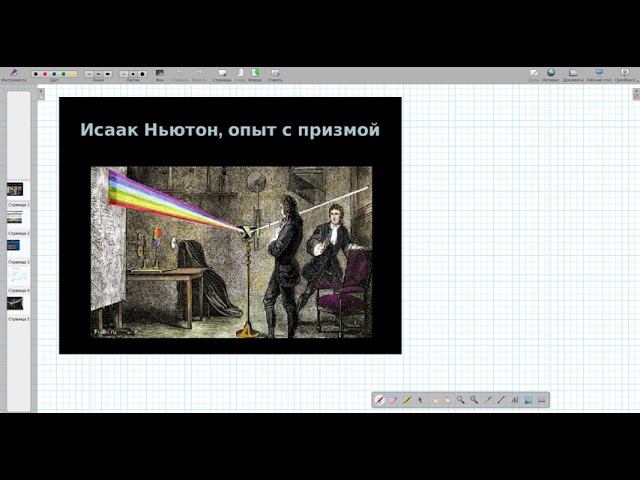The height and width of the screenshot is (480, 640).
Task: Open Страница 5 thumbnail
Action: pyautogui.click(x=15, y=303)
